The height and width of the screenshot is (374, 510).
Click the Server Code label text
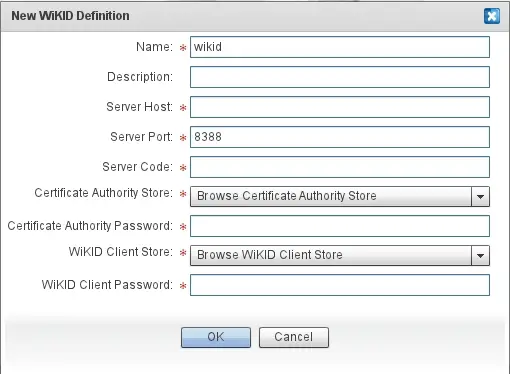coord(137,167)
